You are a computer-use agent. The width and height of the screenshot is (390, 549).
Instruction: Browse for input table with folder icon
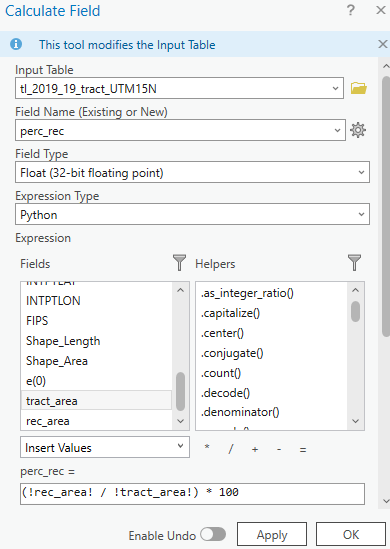[358, 88]
